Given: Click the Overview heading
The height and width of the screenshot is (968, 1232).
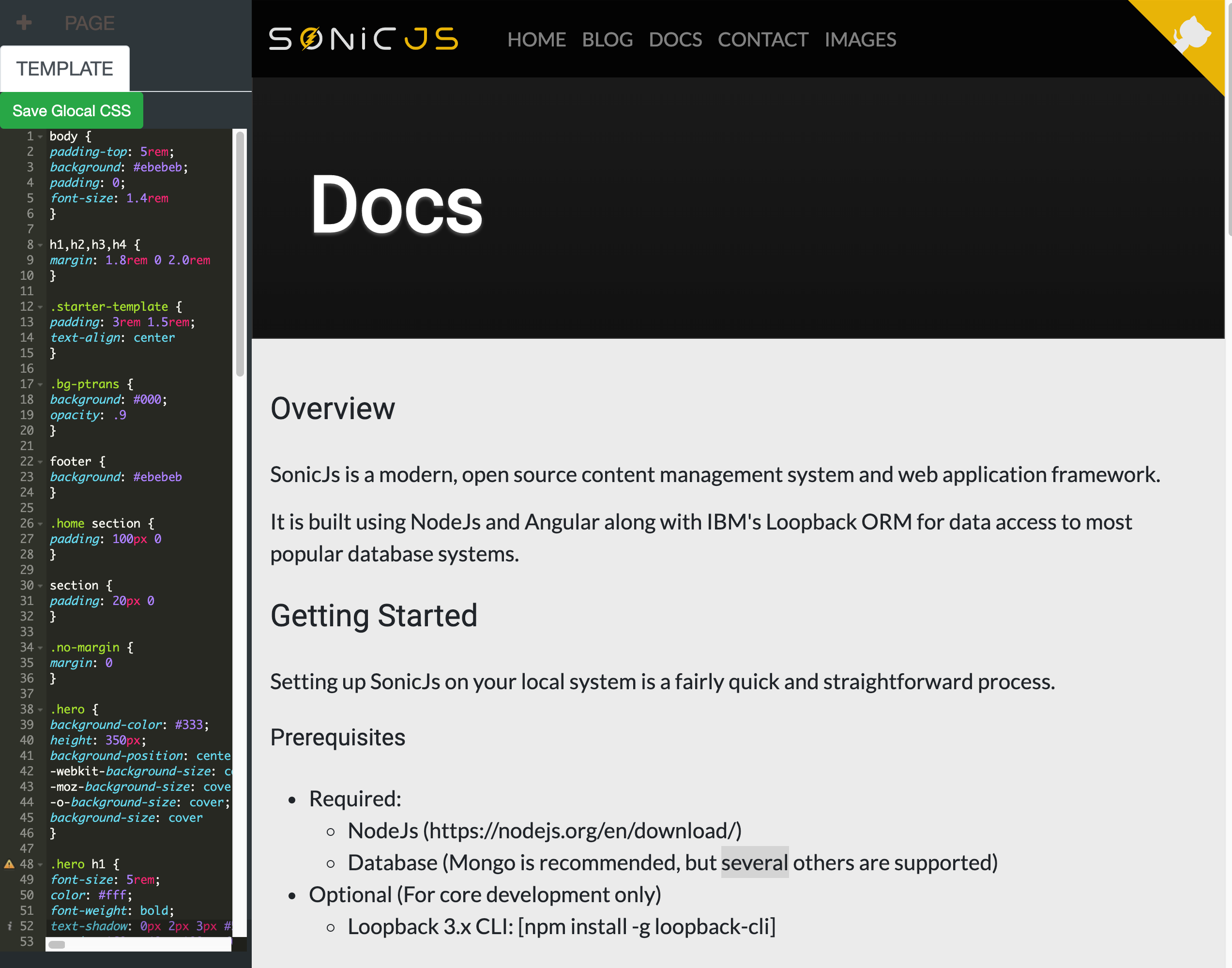Looking at the screenshot, I should tap(333, 408).
